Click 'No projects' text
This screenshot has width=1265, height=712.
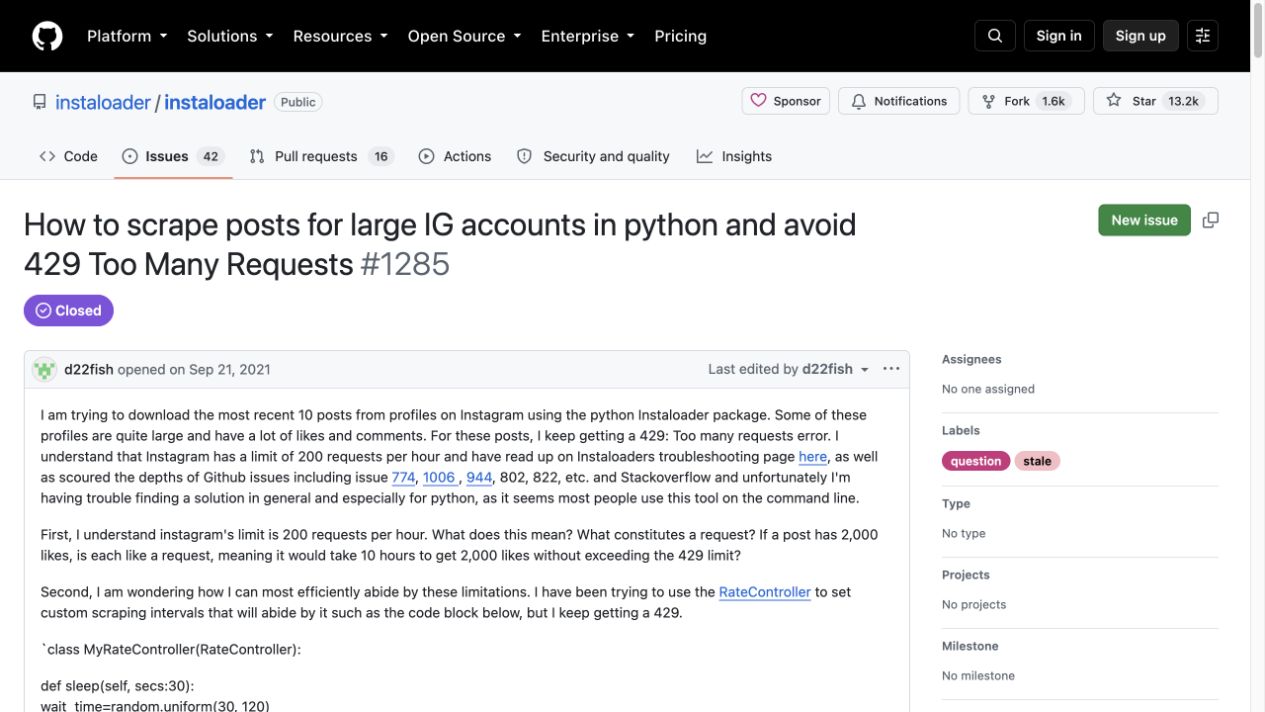(974, 605)
